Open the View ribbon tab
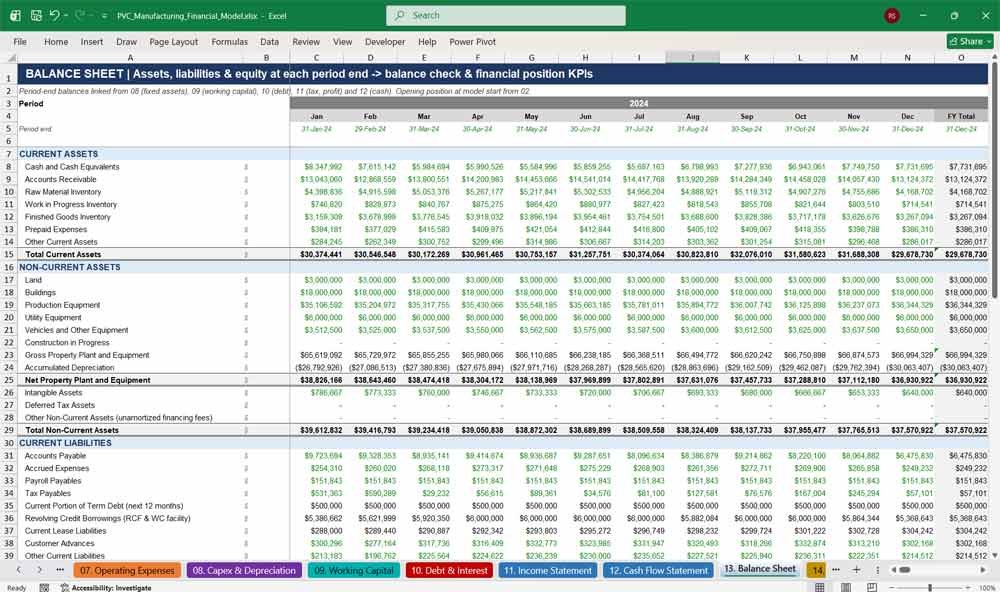The width and height of the screenshot is (1000, 592). tap(342, 41)
